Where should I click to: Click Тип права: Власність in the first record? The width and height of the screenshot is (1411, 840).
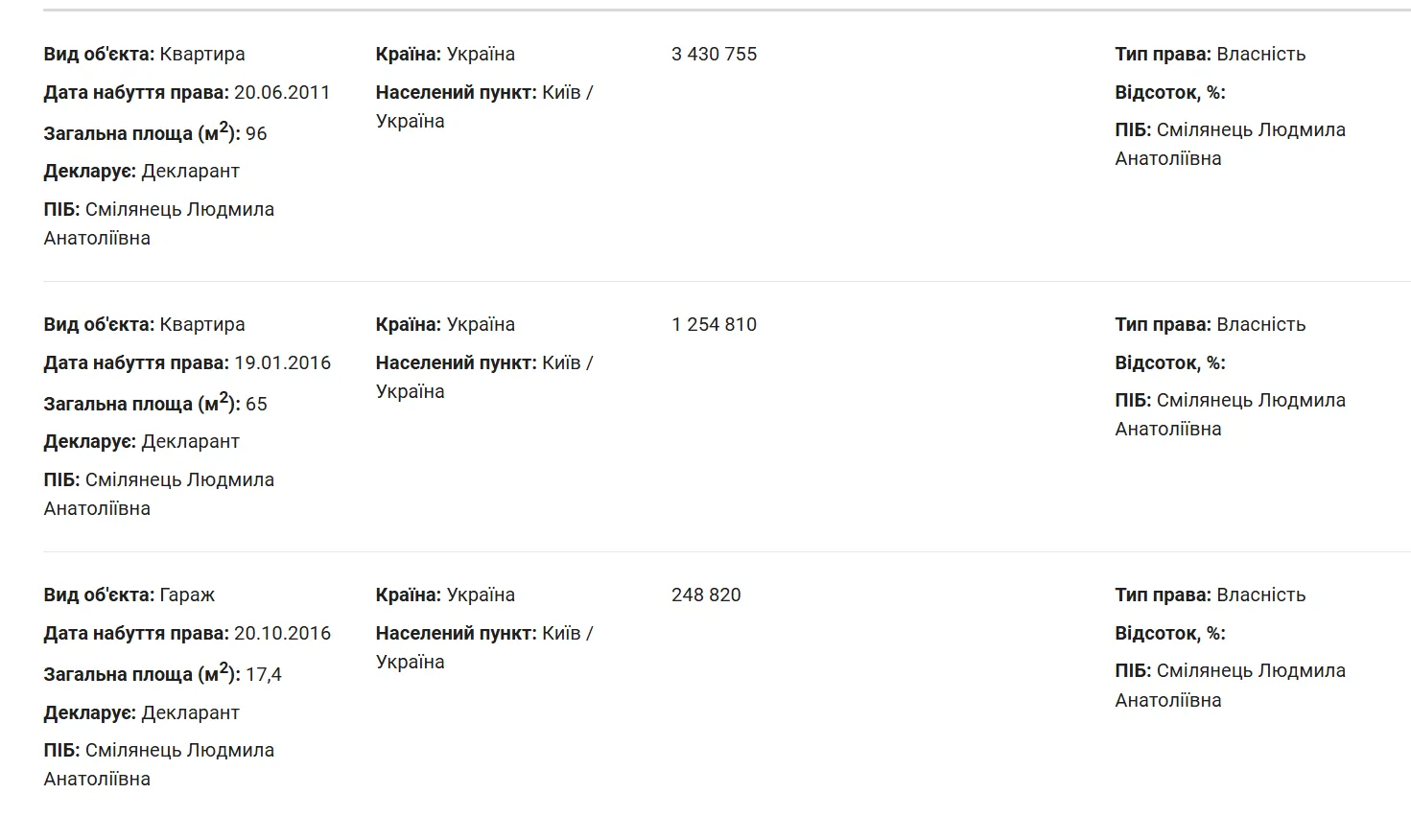(x=1210, y=55)
